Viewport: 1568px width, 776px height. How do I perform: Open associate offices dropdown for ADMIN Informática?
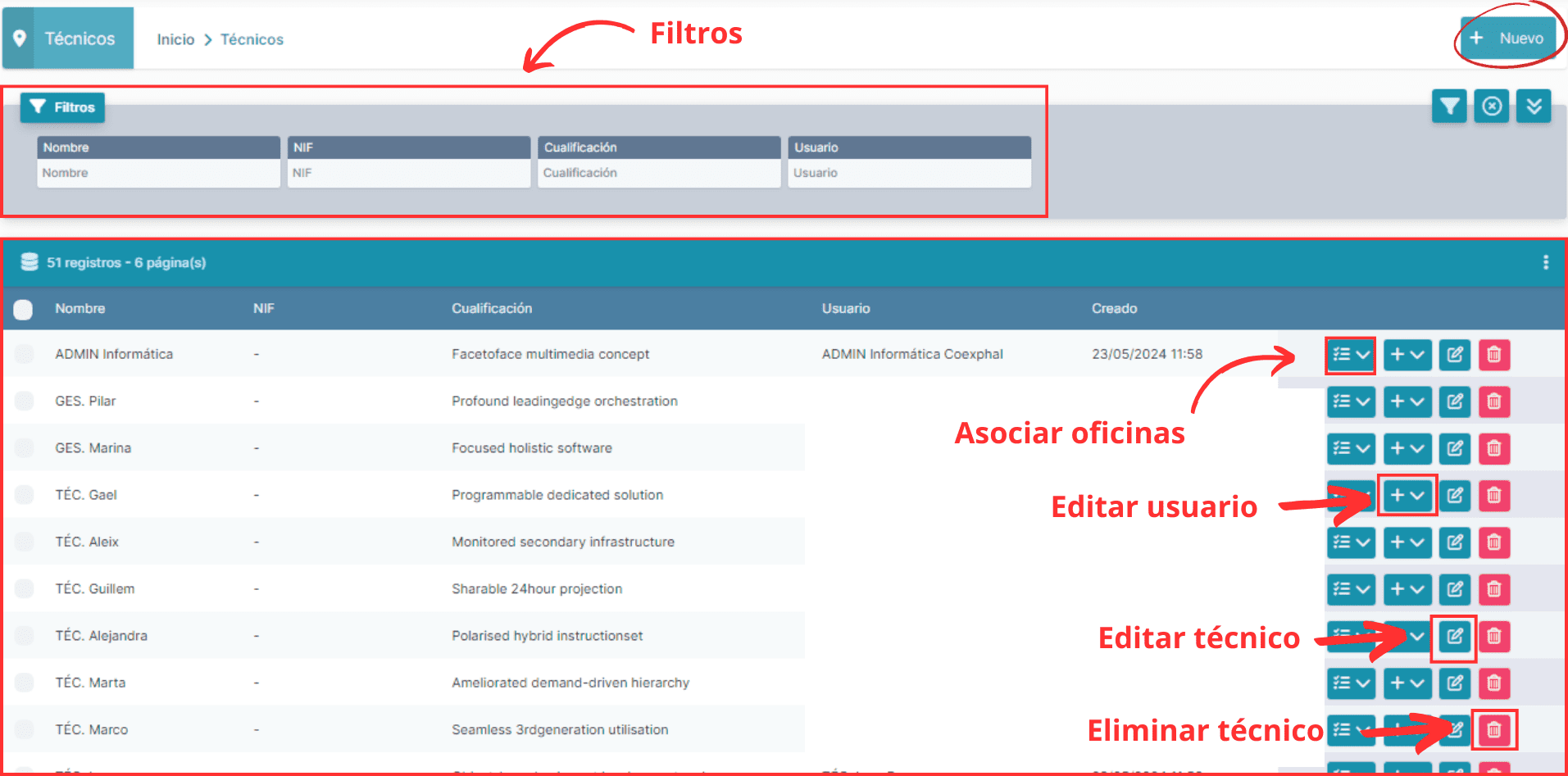[1350, 355]
